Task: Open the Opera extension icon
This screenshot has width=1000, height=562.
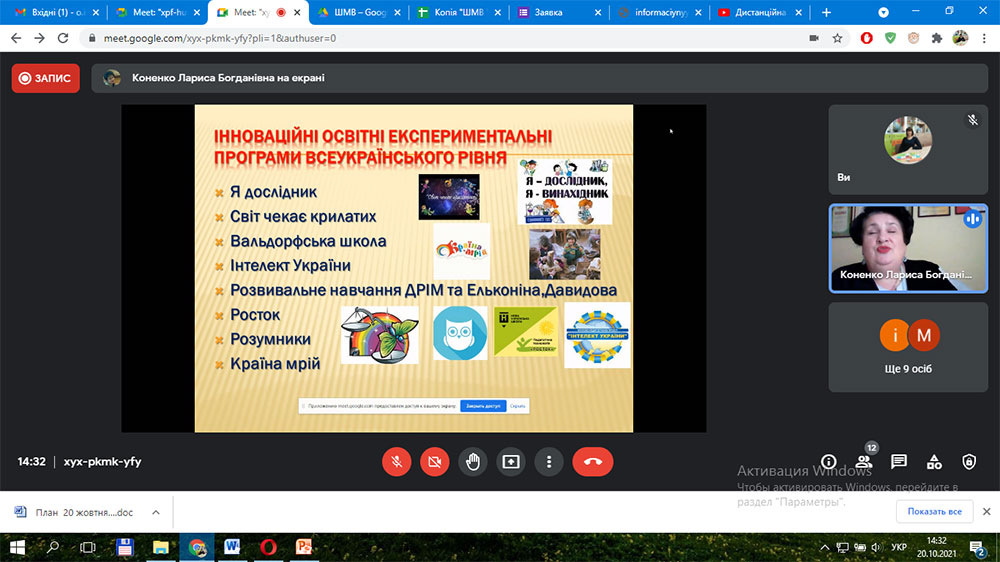Action: pyautogui.click(x=866, y=38)
